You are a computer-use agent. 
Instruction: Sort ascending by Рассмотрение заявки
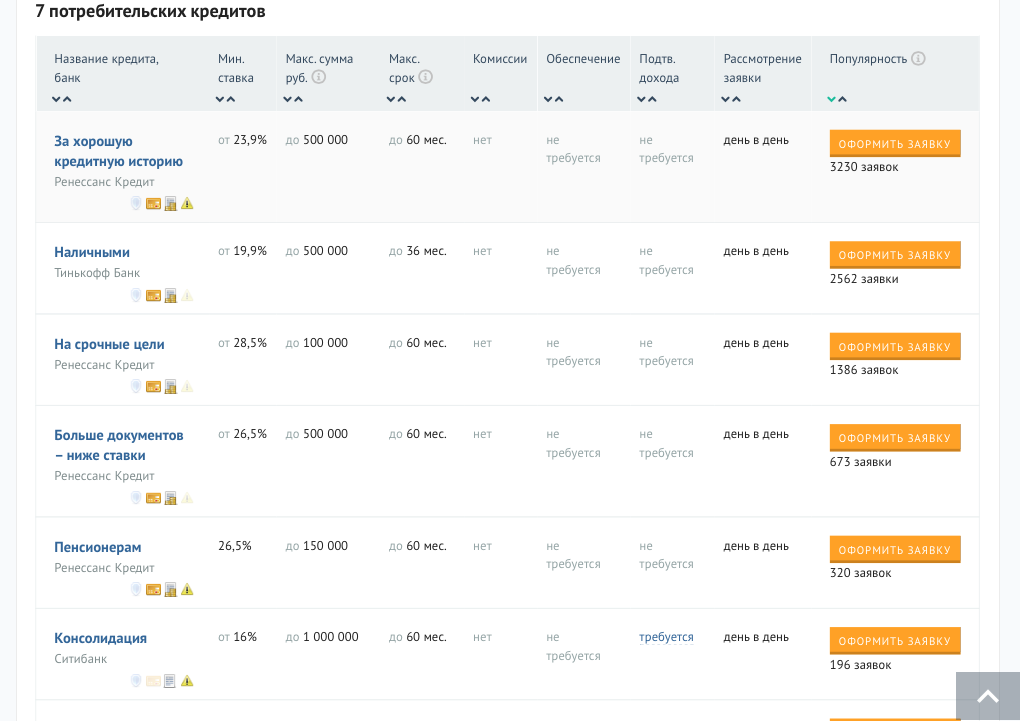(x=736, y=100)
